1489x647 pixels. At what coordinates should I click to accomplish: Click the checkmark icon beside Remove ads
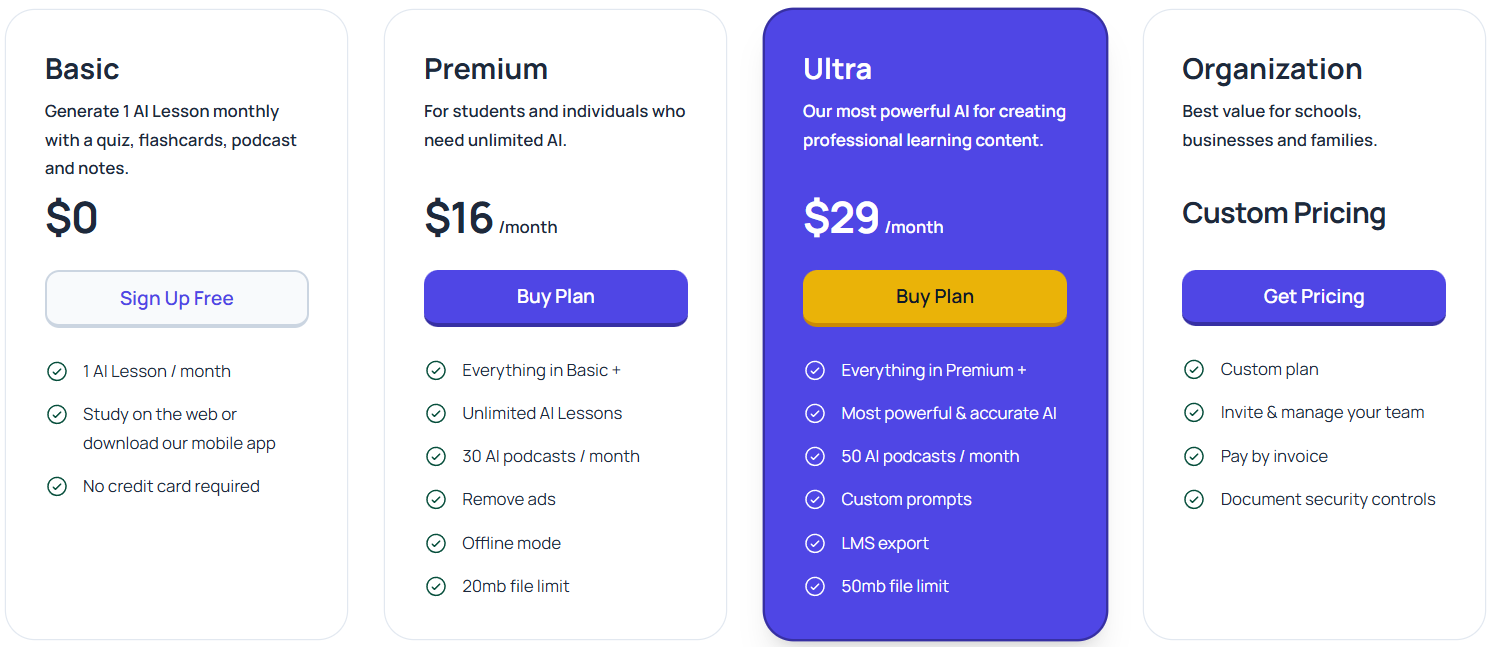click(x=436, y=499)
